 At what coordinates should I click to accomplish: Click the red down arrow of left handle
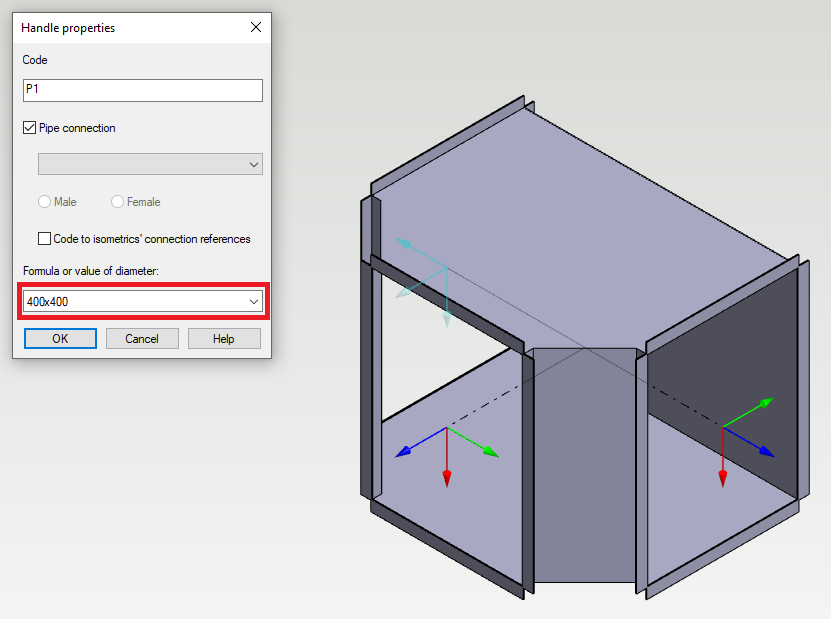pyautogui.click(x=447, y=472)
